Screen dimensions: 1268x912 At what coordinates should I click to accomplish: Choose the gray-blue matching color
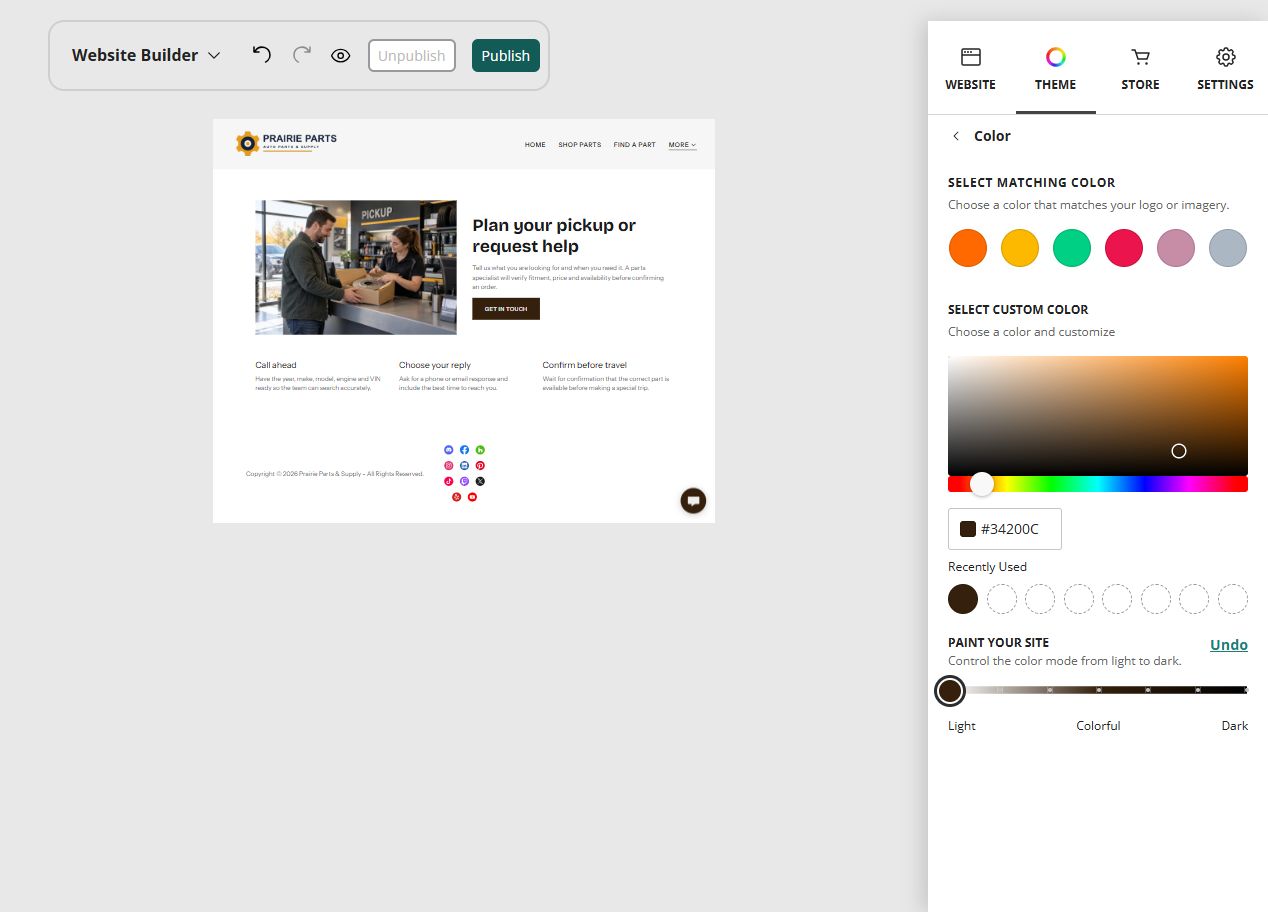[x=1228, y=248]
